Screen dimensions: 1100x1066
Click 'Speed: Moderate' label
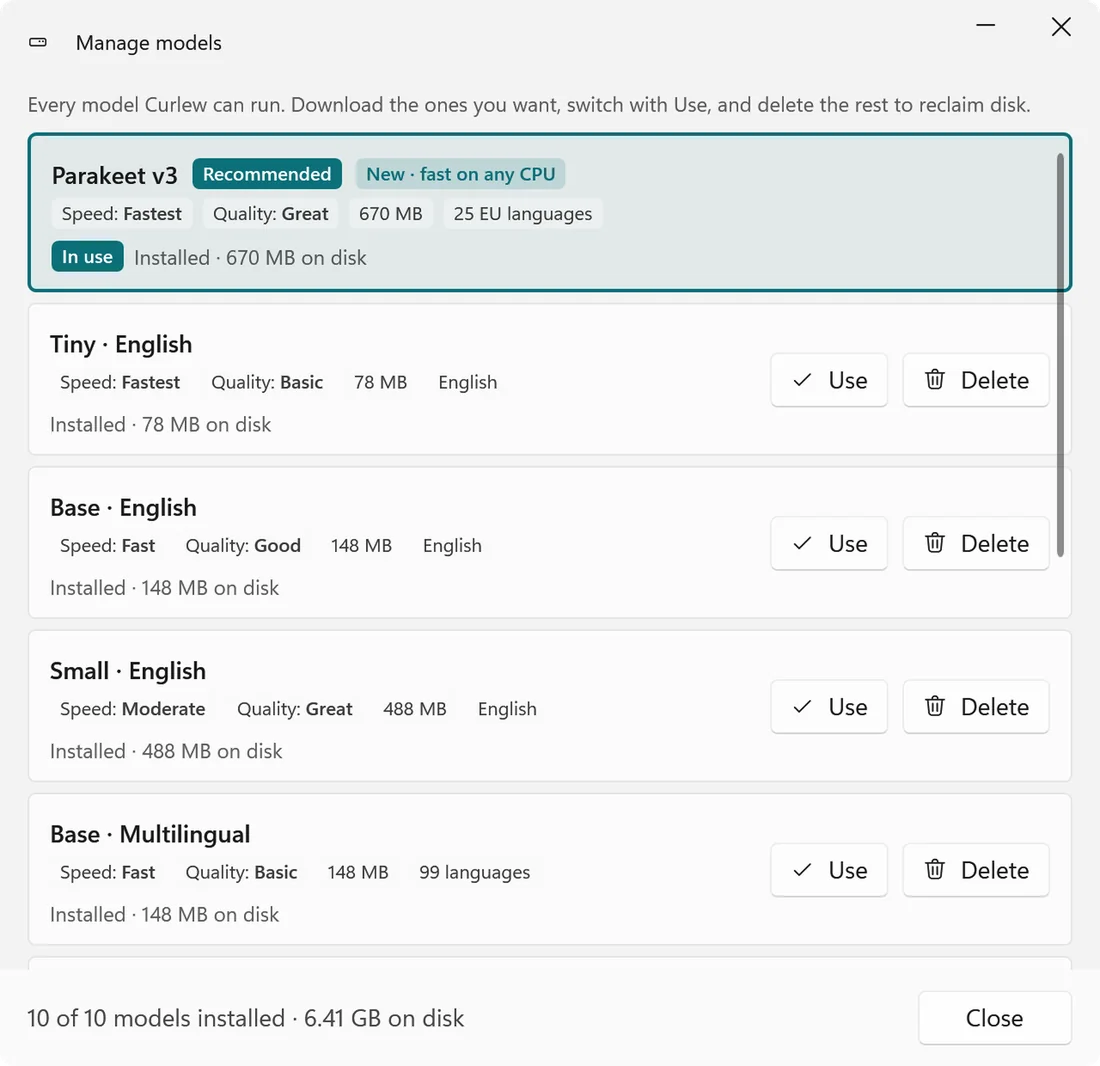(x=133, y=709)
